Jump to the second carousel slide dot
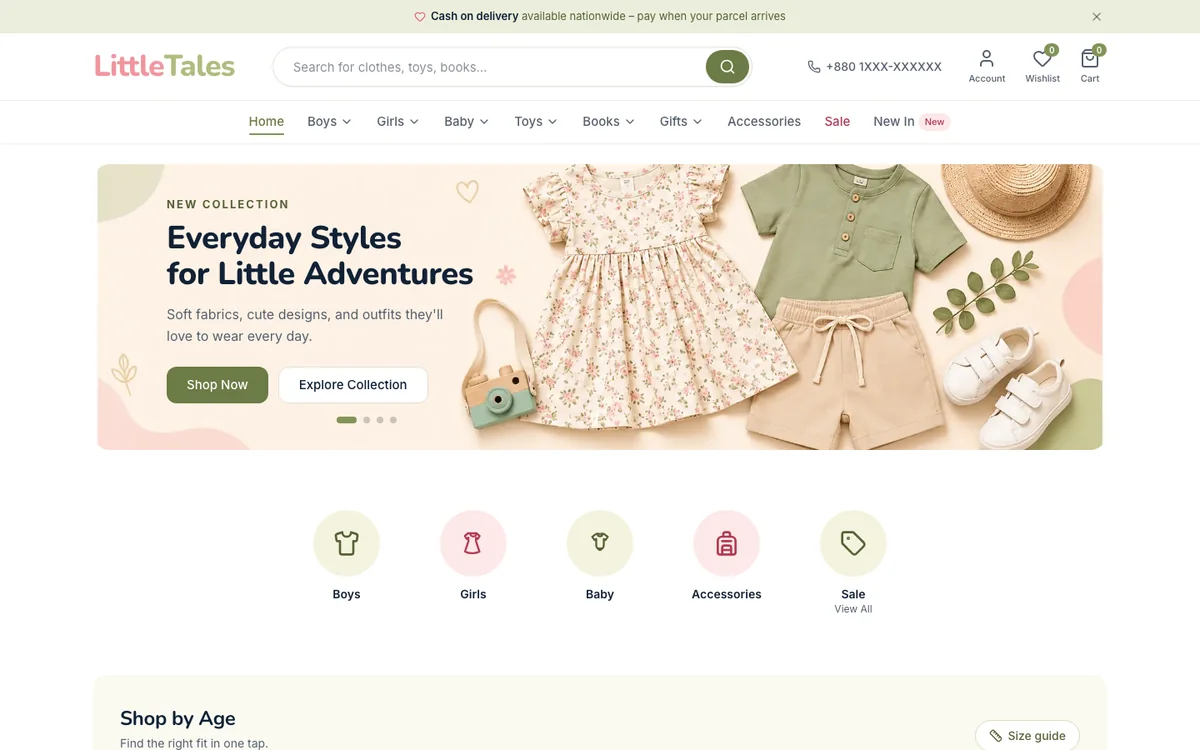Image resolution: width=1200 pixels, height=750 pixels. [x=367, y=420]
